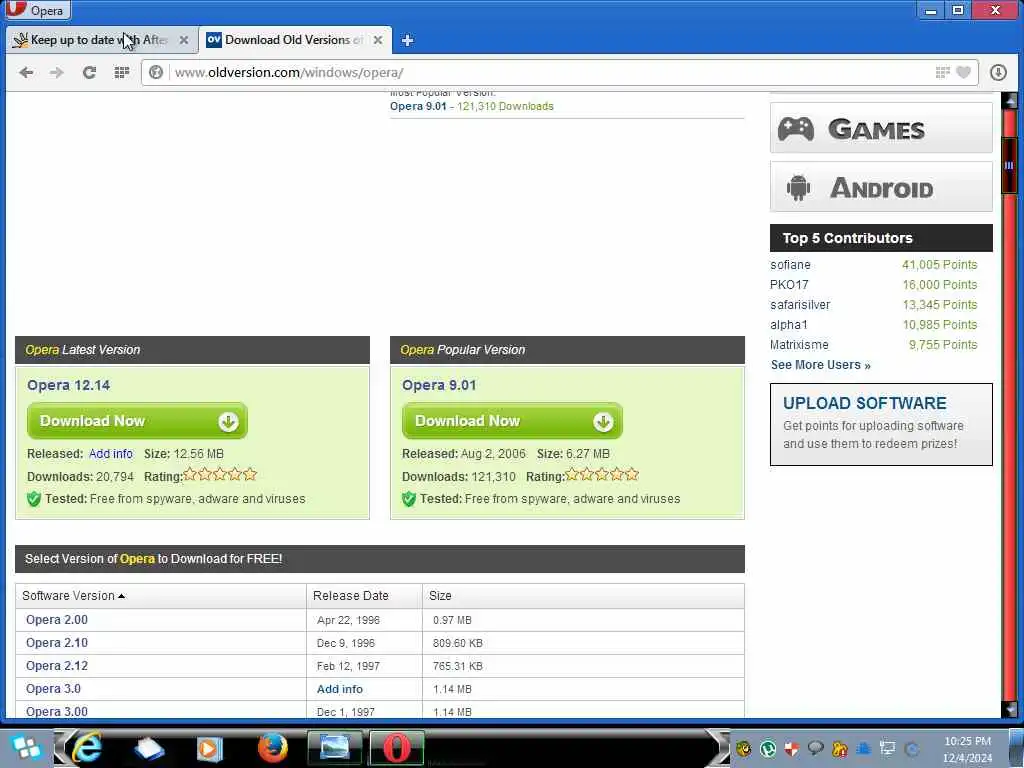Click Add info in Opera 3.0 row
The image size is (1024, 768).
340,689
